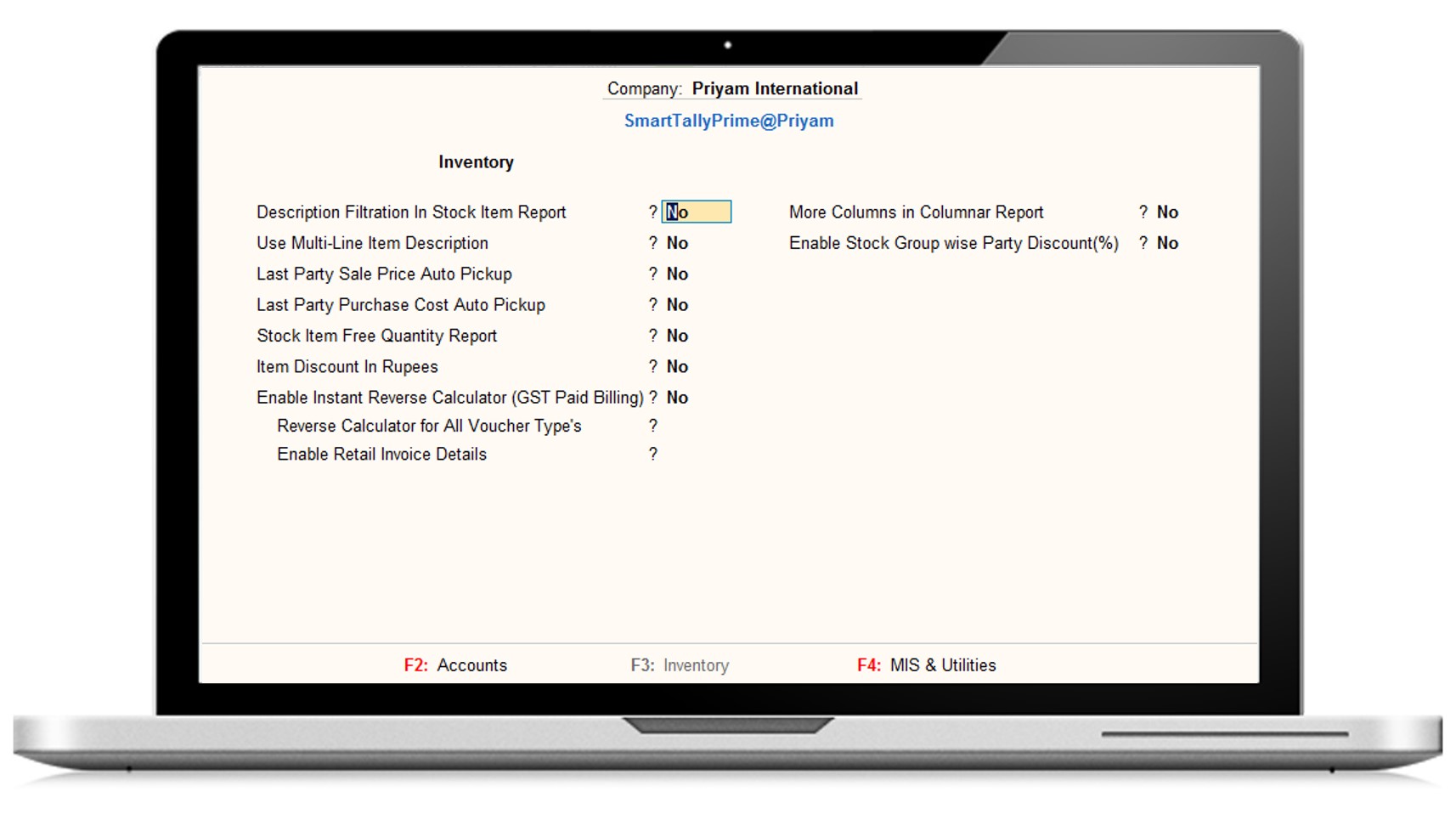Viewport: 1456px width, 820px height.
Task: Click Item Discount In Rupees label
Action: click(x=347, y=366)
